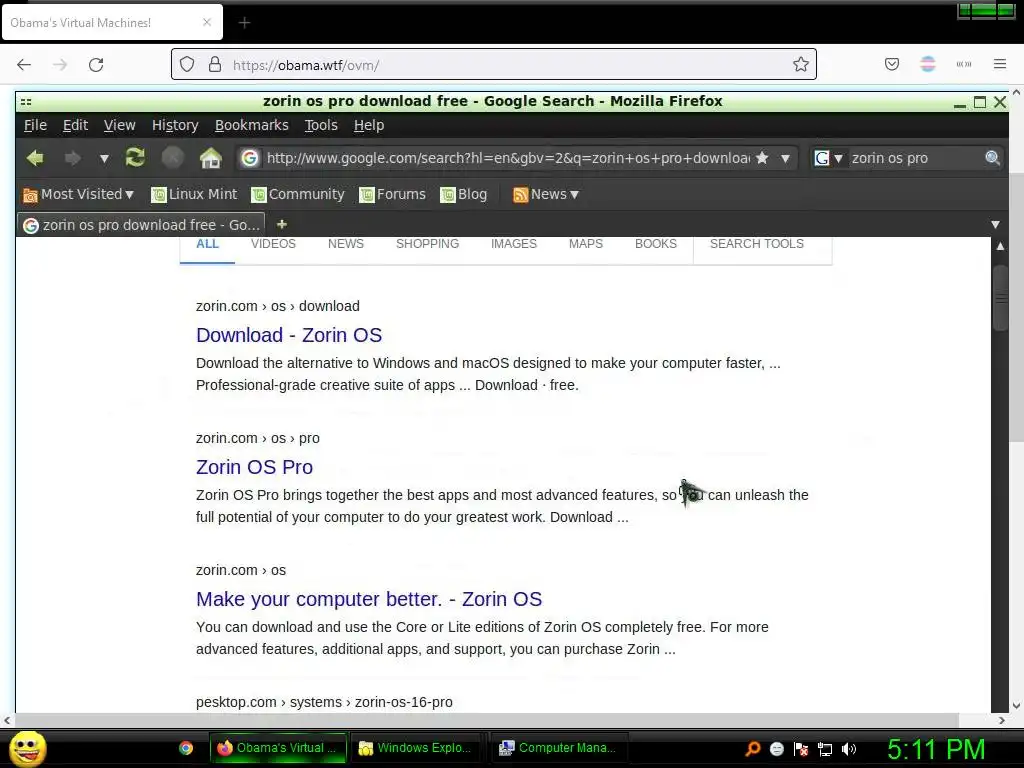This screenshot has width=1024, height=768.
Task: Bookmark obama.wtf with the star icon
Action: (801, 64)
